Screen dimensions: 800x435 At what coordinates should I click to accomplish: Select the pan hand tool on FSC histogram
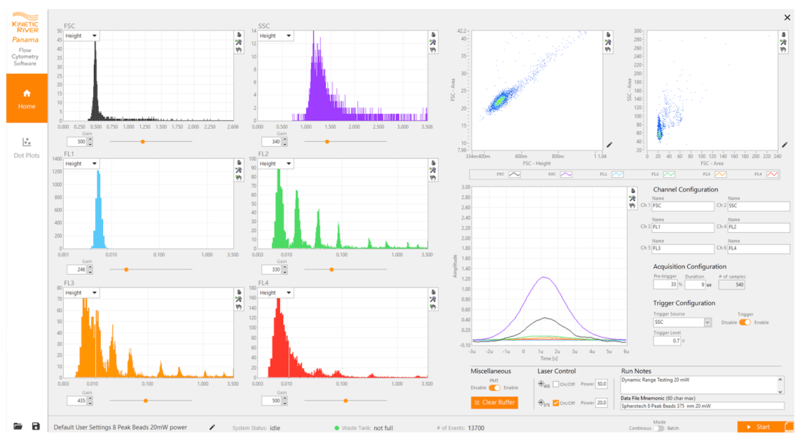coord(238,49)
